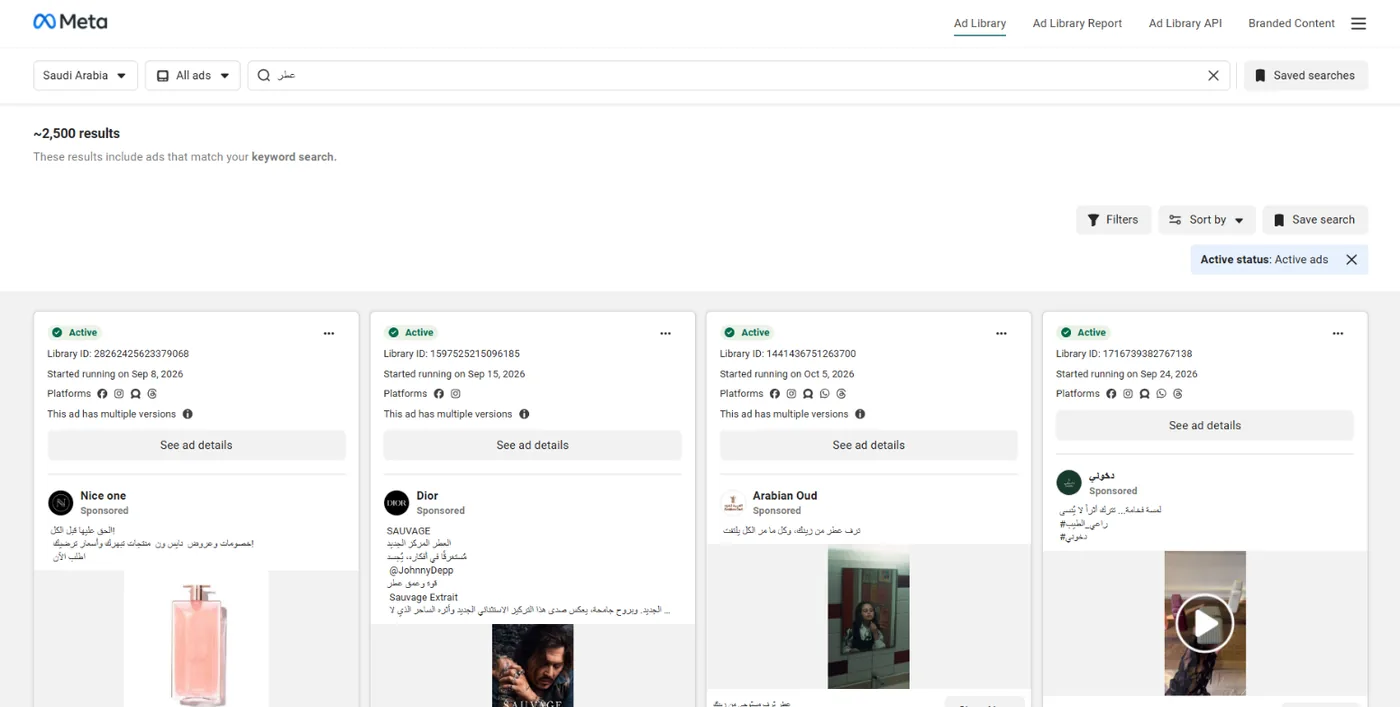This screenshot has width=1400, height=707.
Task: Click the Dior advertiser name
Action: tap(427, 496)
